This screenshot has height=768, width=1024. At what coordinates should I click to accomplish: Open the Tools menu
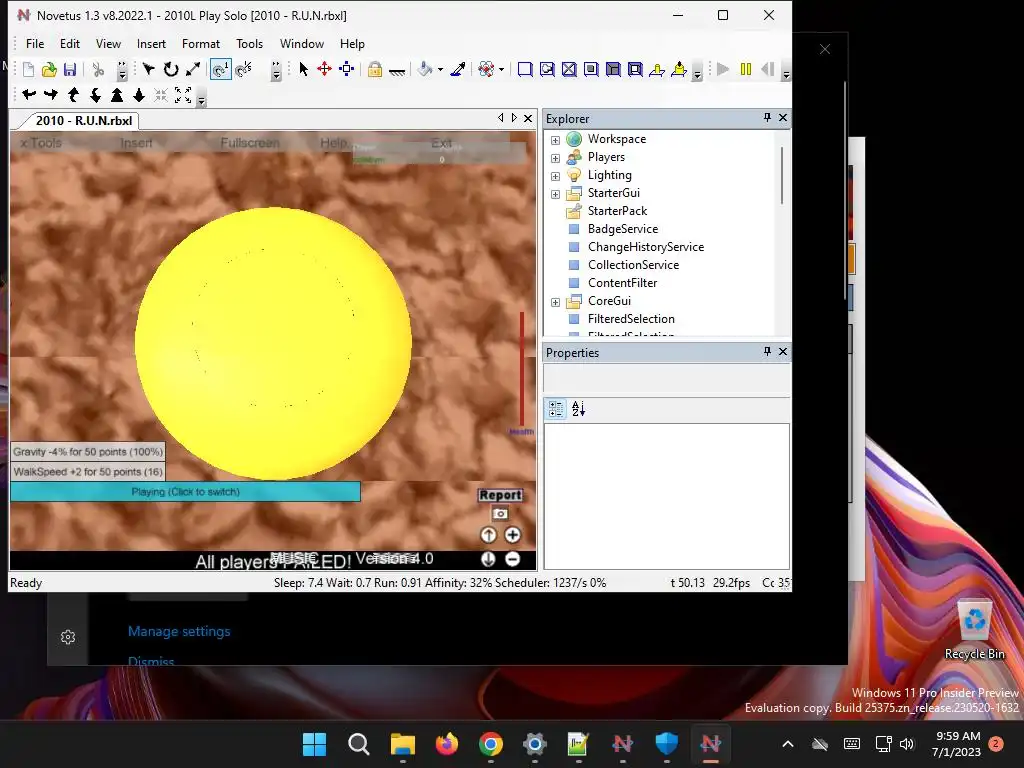[249, 44]
